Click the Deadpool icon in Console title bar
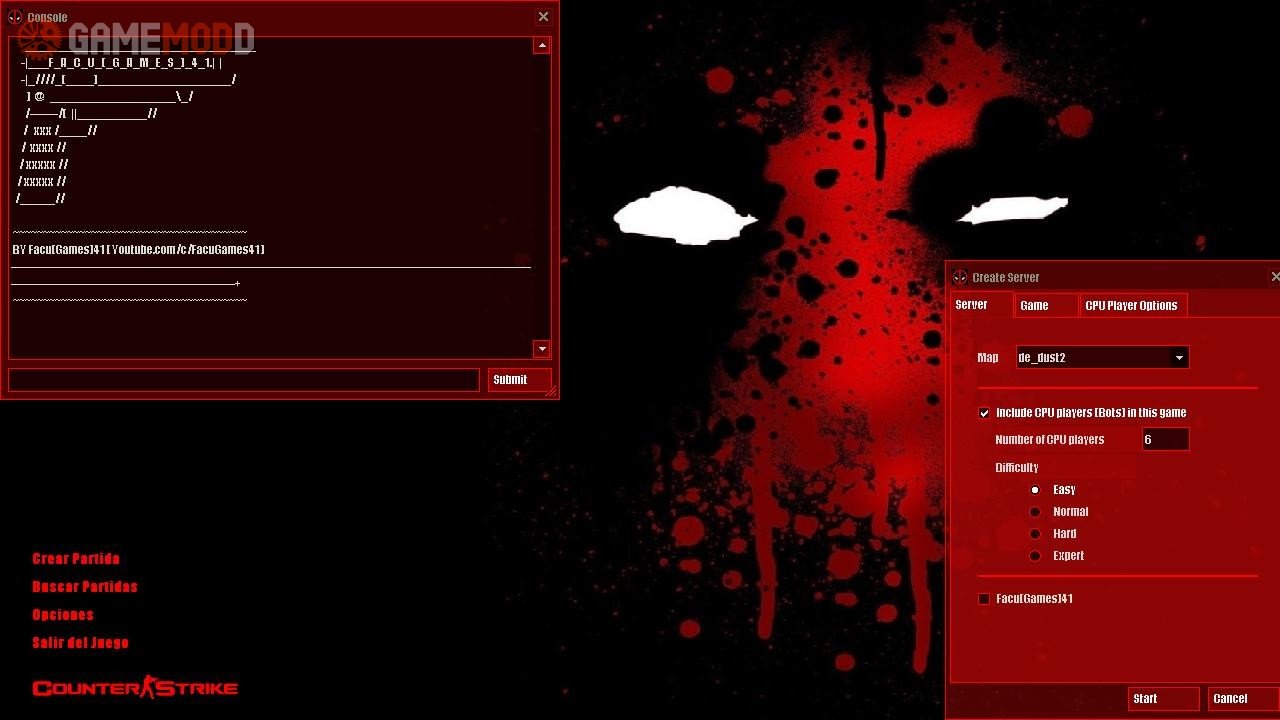Viewport: 1280px width, 720px height. tap(15, 17)
